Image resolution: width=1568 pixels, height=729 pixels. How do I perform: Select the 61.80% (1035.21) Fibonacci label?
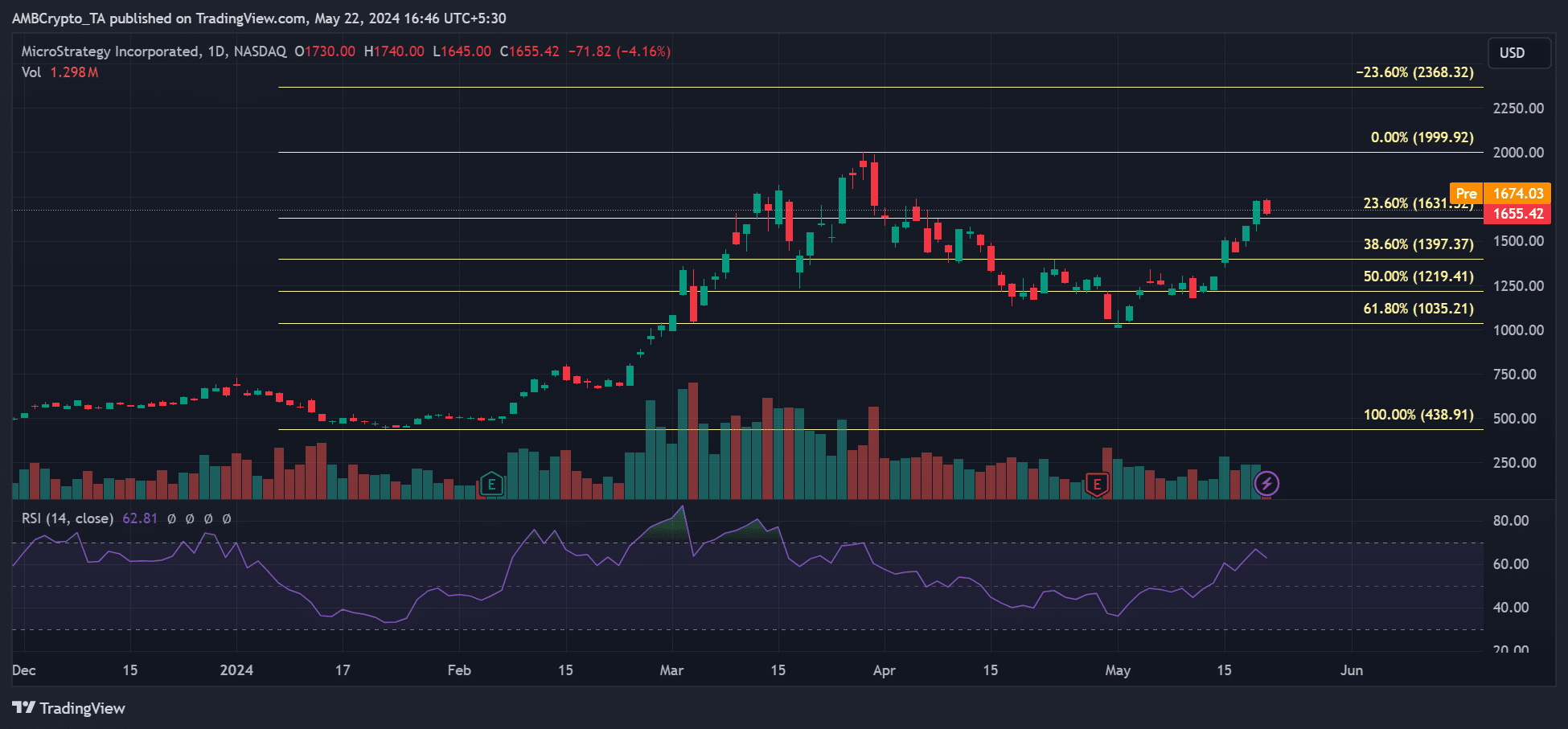[1418, 309]
